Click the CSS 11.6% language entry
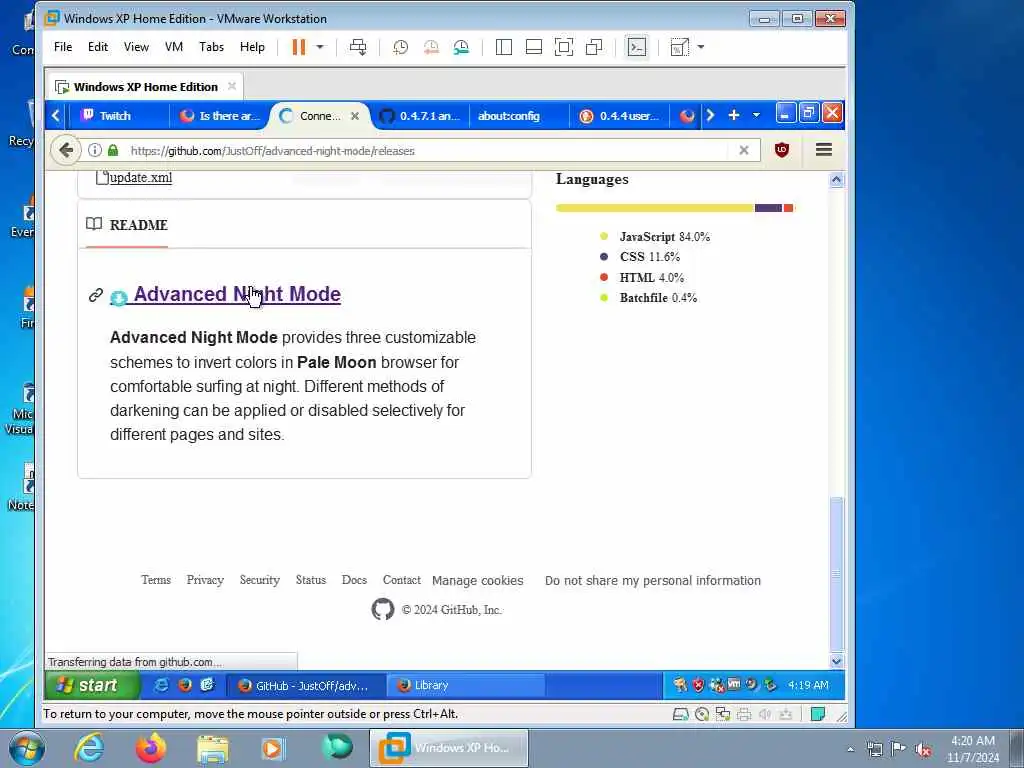Viewport: 1024px width, 768px height. coord(650,257)
